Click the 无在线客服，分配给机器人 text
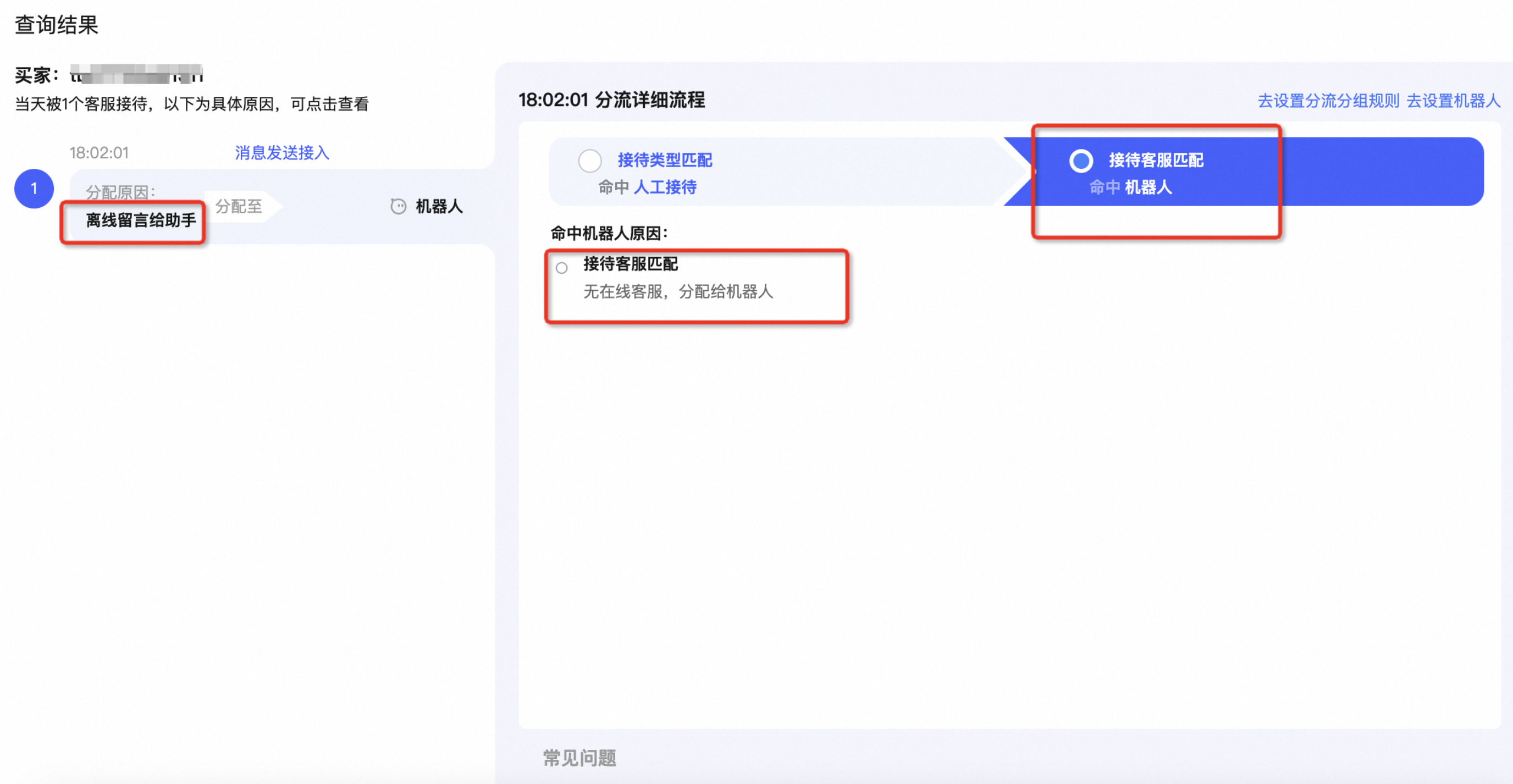The image size is (1513, 784). pyautogui.click(x=678, y=291)
